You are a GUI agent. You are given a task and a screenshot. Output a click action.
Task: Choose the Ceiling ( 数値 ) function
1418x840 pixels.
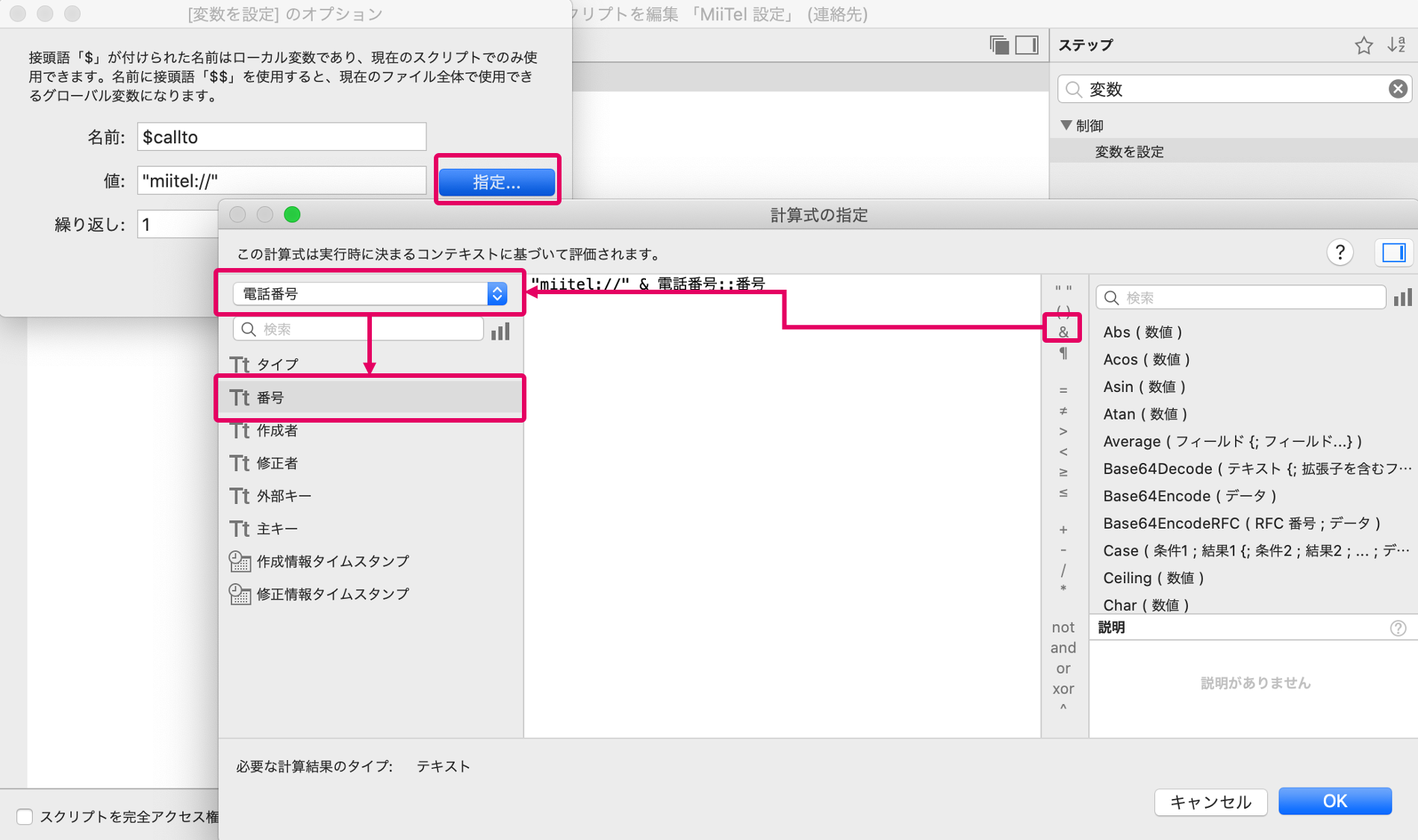pos(1154,578)
